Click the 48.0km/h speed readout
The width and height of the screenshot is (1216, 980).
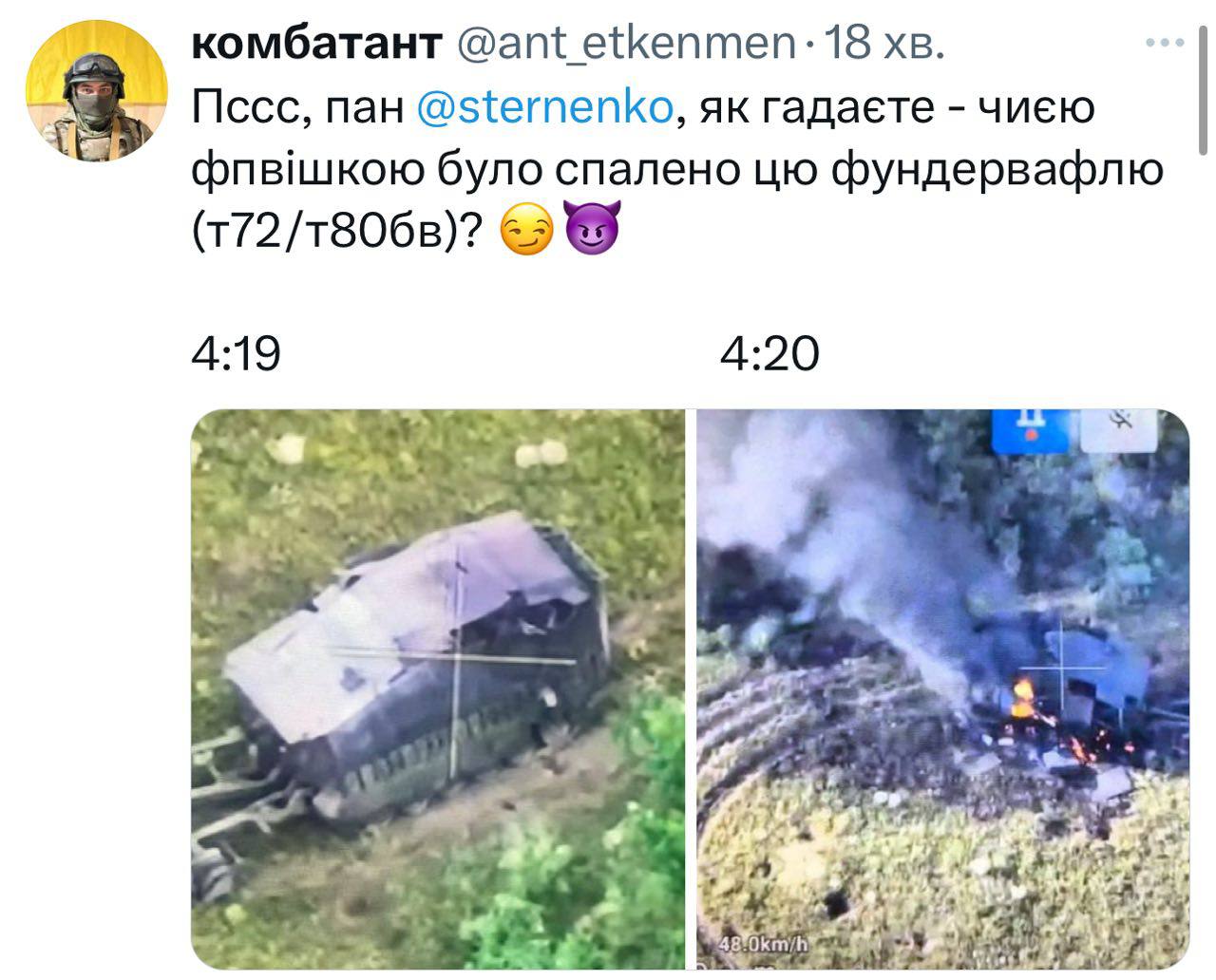coord(763,945)
